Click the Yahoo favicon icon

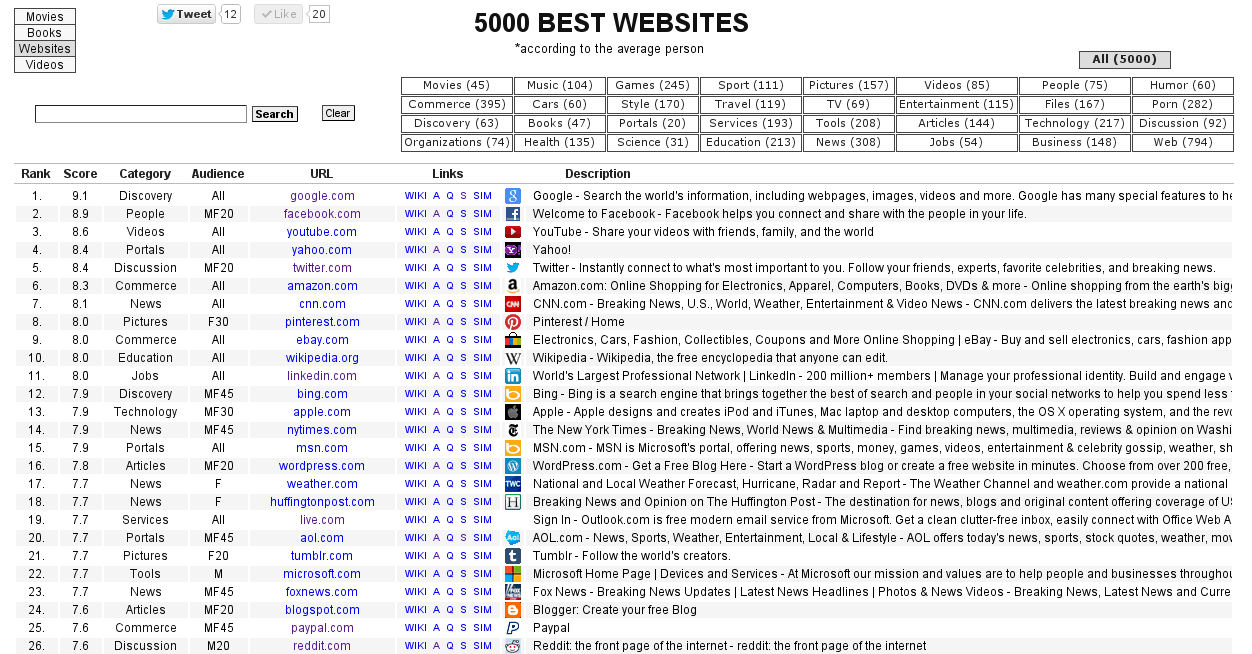[513, 250]
